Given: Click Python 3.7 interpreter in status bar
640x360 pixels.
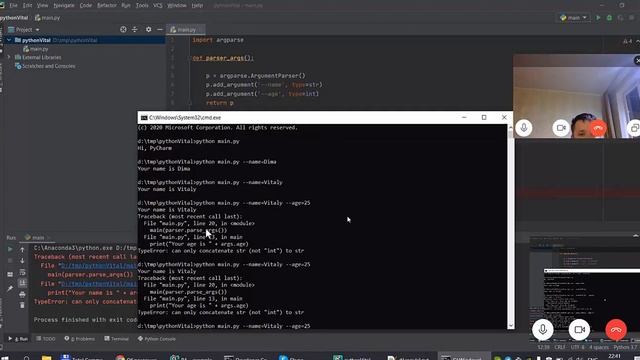Looking at the screenshot, I should coord(624,347).
